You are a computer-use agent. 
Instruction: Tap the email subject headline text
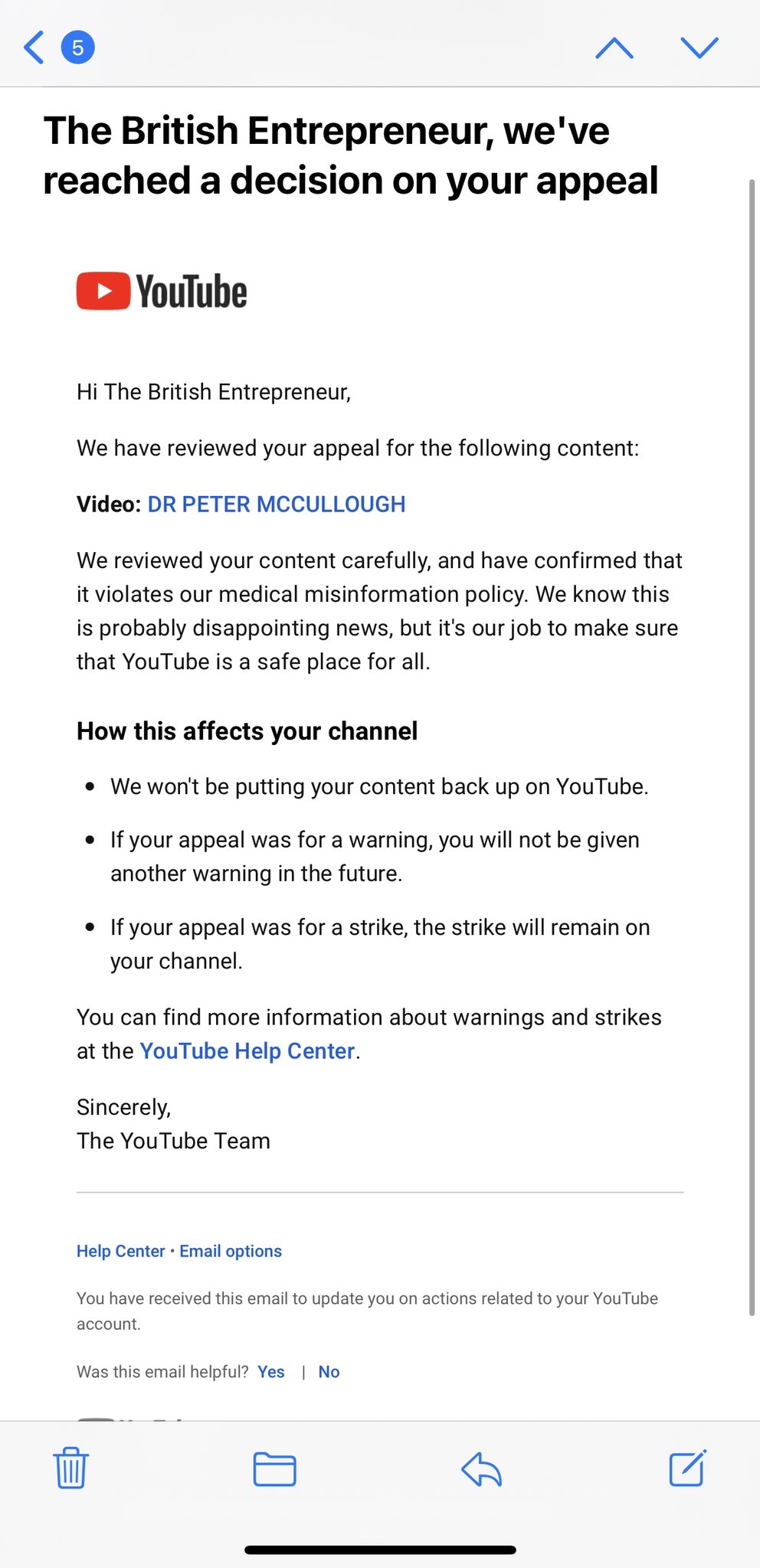click(x=351, y=155)
